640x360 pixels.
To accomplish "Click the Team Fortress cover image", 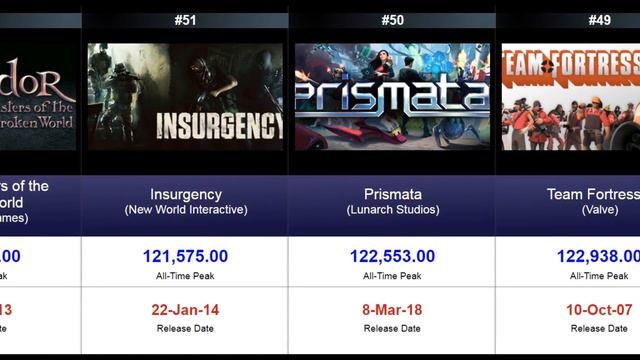I will click(x=571, y=97).
